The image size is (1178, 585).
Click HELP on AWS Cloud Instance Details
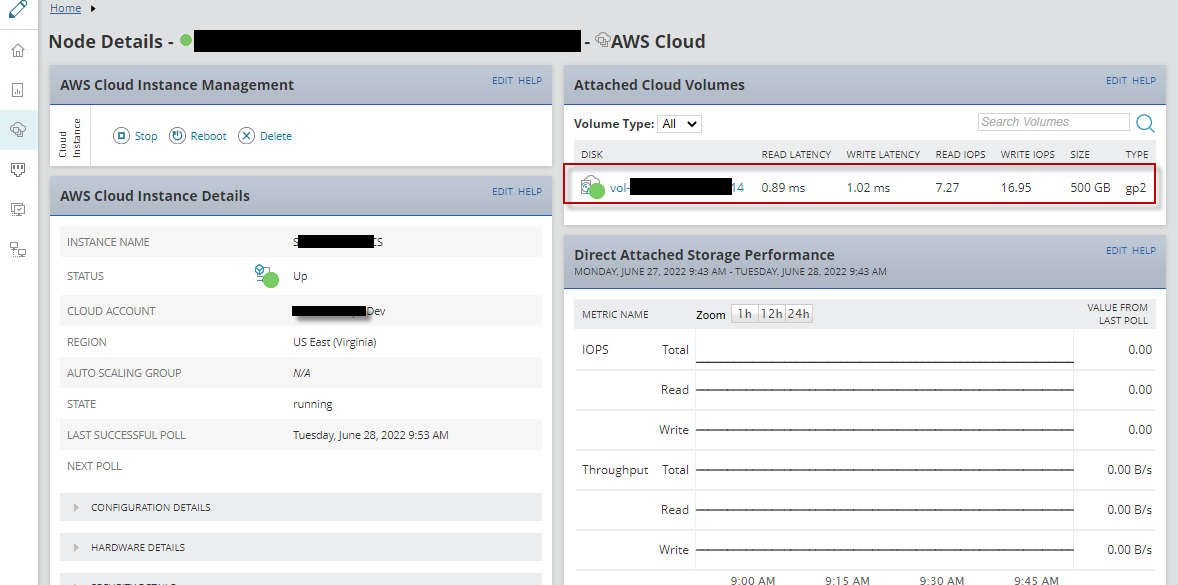(x=530, y=191)
